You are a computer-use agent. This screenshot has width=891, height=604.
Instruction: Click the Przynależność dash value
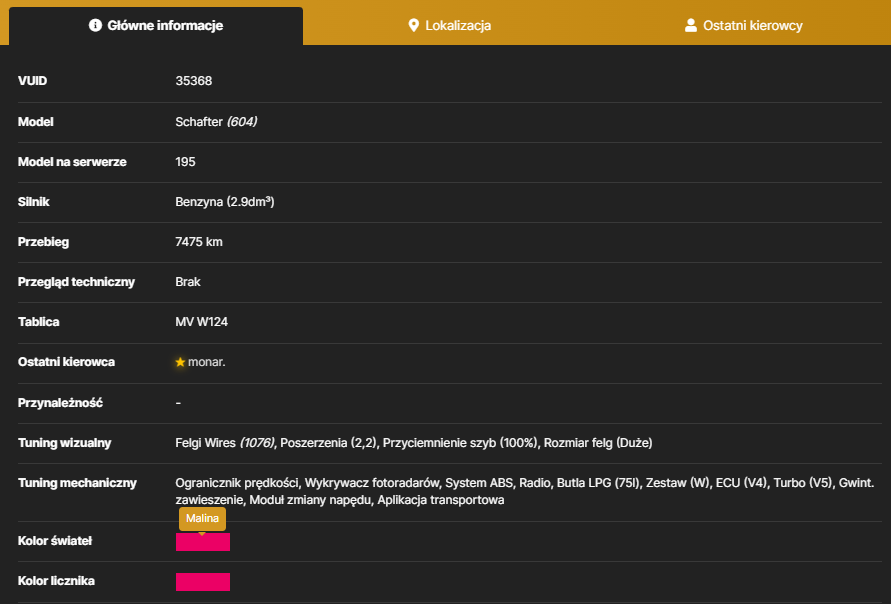178,403
